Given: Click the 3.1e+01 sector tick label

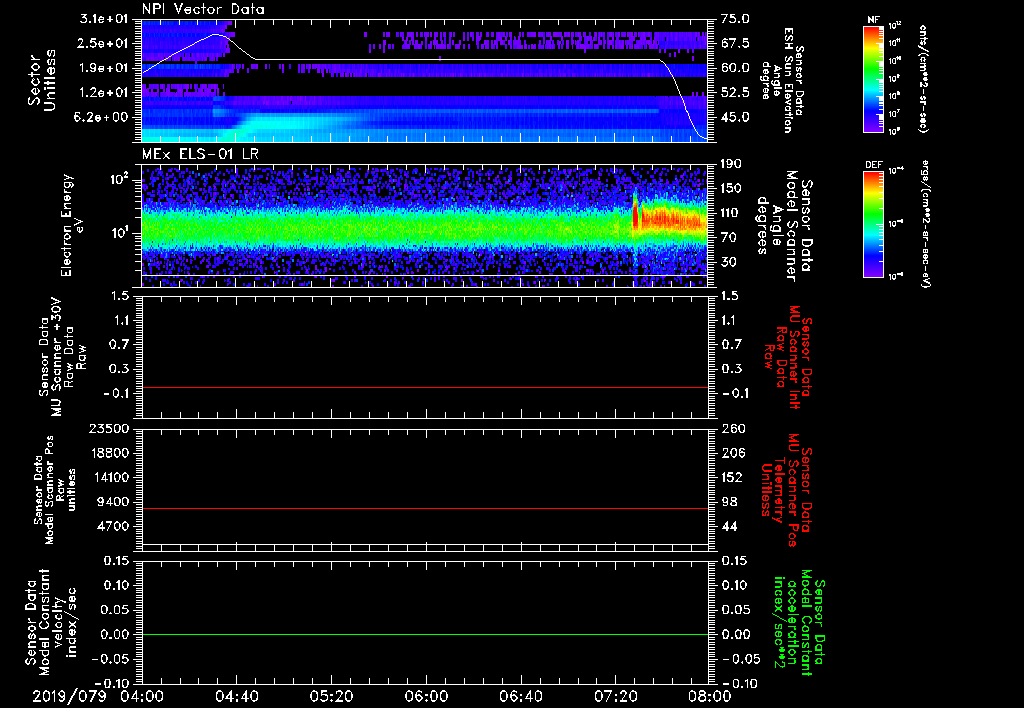Looking at the screenshot, I should [x=106, y=19].
